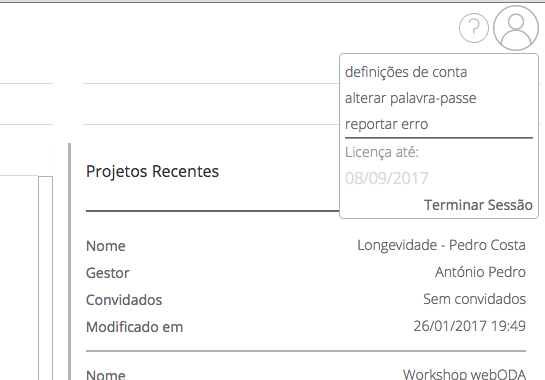The image size is (545, 380).
Task: Click the Convidados field label
Action: click(x=124, y=300)
